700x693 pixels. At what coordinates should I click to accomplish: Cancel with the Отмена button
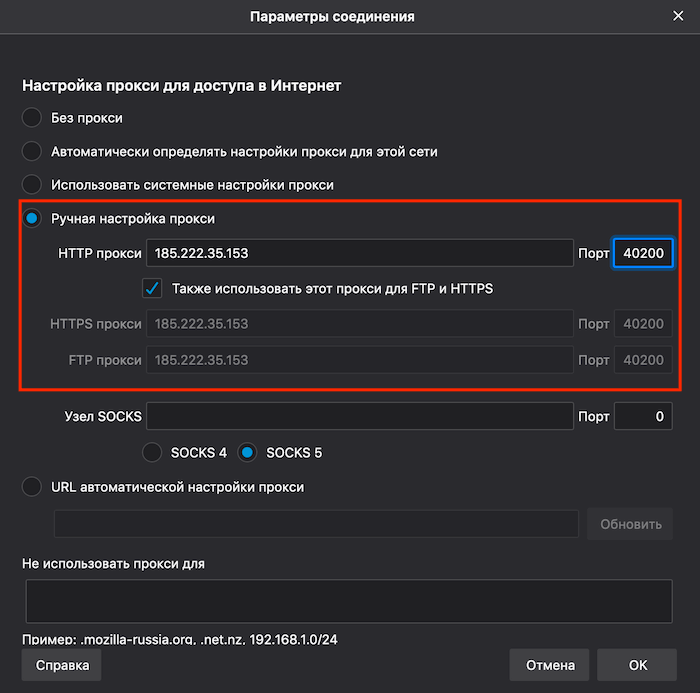coord(550,665)
